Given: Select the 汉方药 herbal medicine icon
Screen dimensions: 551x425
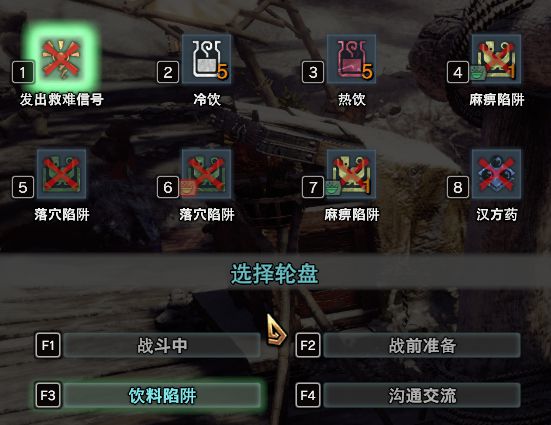Looking at the screenshot, I should click(x=496, y=174).
